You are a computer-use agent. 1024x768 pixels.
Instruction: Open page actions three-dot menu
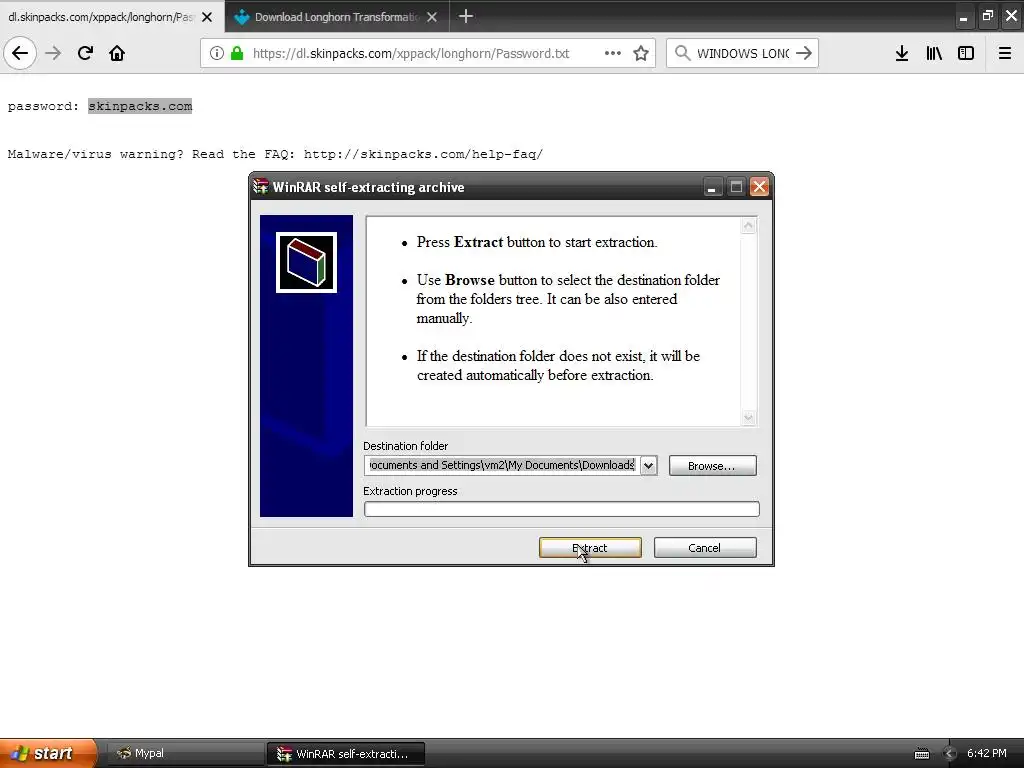click(x=613, y=53)
